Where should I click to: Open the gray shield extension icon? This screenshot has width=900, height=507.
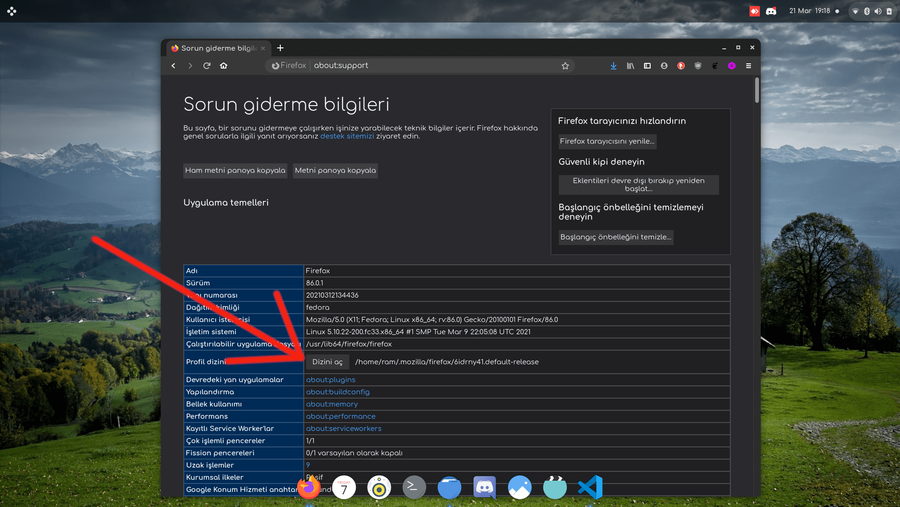pos(698,65)
